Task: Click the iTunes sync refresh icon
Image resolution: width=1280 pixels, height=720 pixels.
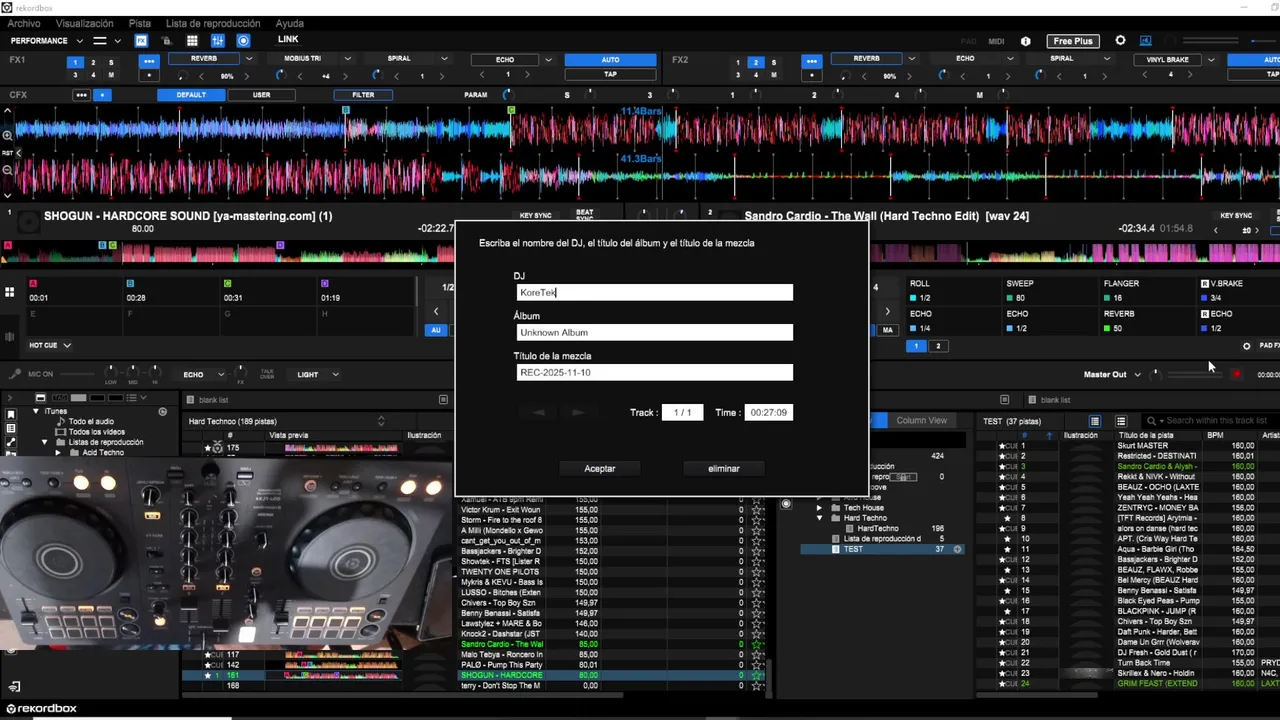Action: (x=162, y=411)
